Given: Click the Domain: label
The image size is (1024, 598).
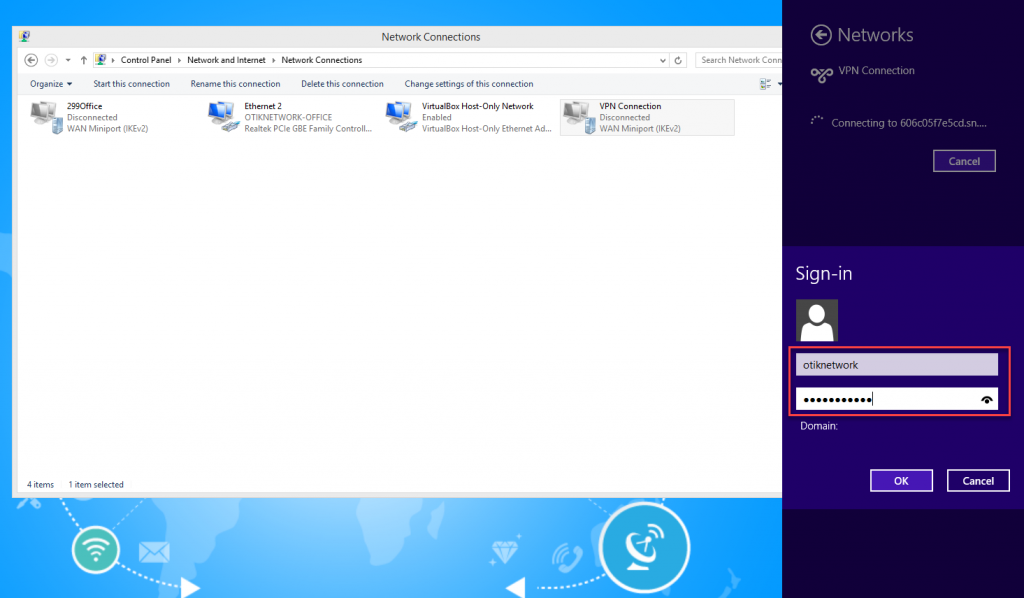Looking at the screenshot, I should [x=819, y=426].
